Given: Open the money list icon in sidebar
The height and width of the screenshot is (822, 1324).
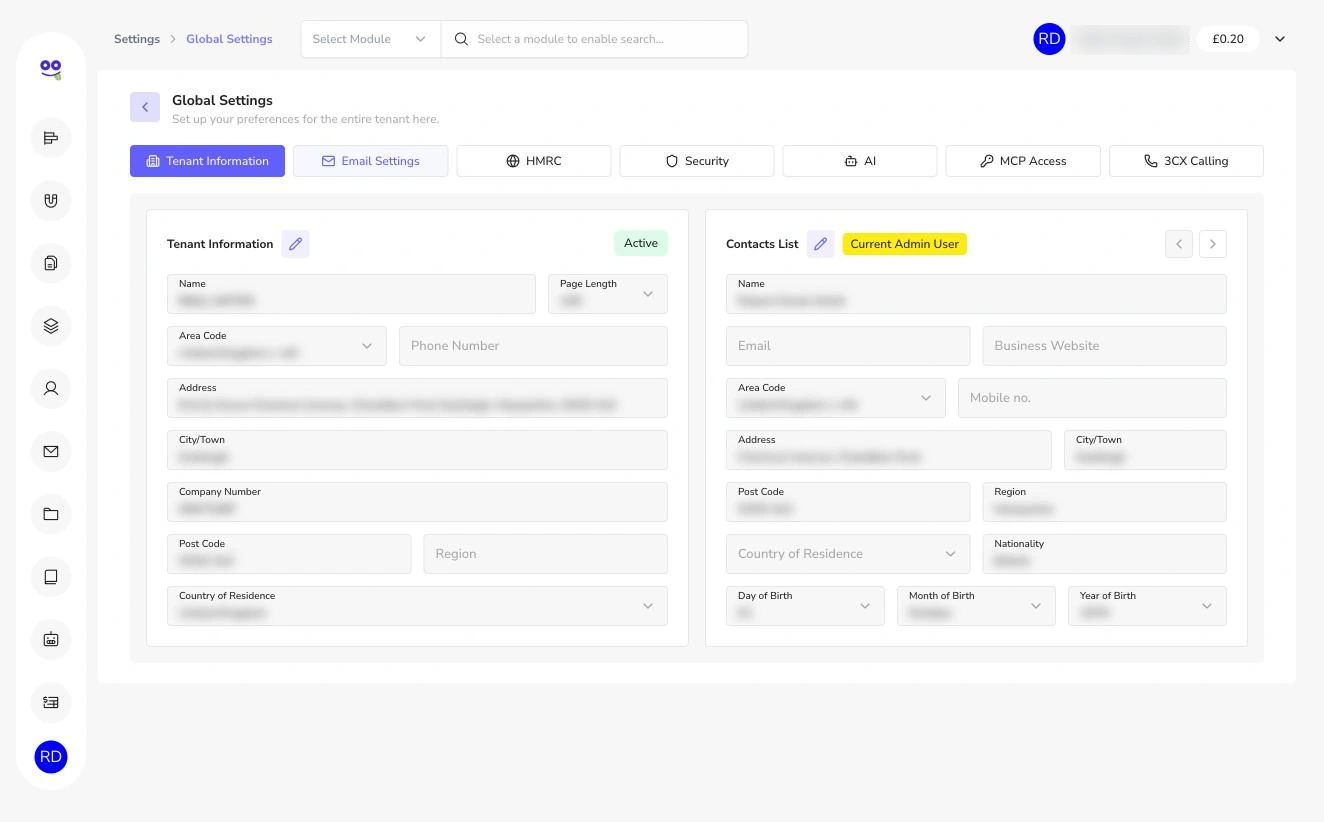Looking at the screenshot, I should tap(51, 702).
